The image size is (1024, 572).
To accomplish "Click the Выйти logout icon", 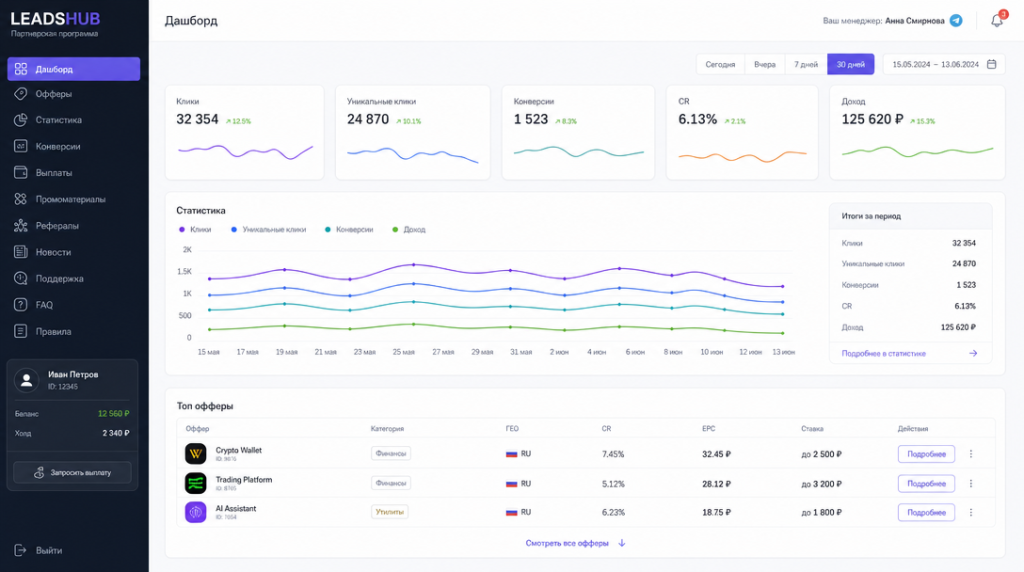I will tap(21, 550).
